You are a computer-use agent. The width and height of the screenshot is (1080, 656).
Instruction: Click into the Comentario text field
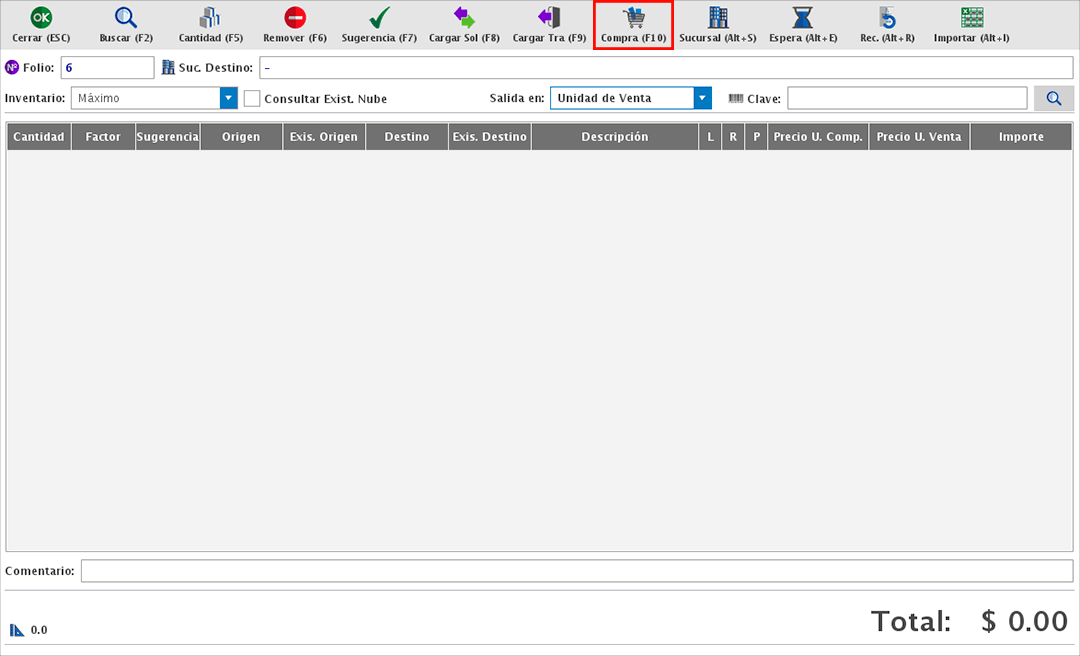click(576, 570)
